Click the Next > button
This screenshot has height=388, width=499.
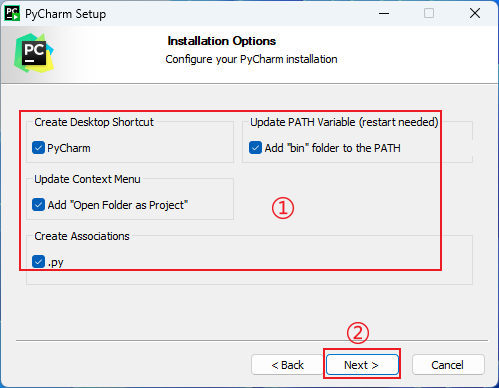[x=362, y=365]
